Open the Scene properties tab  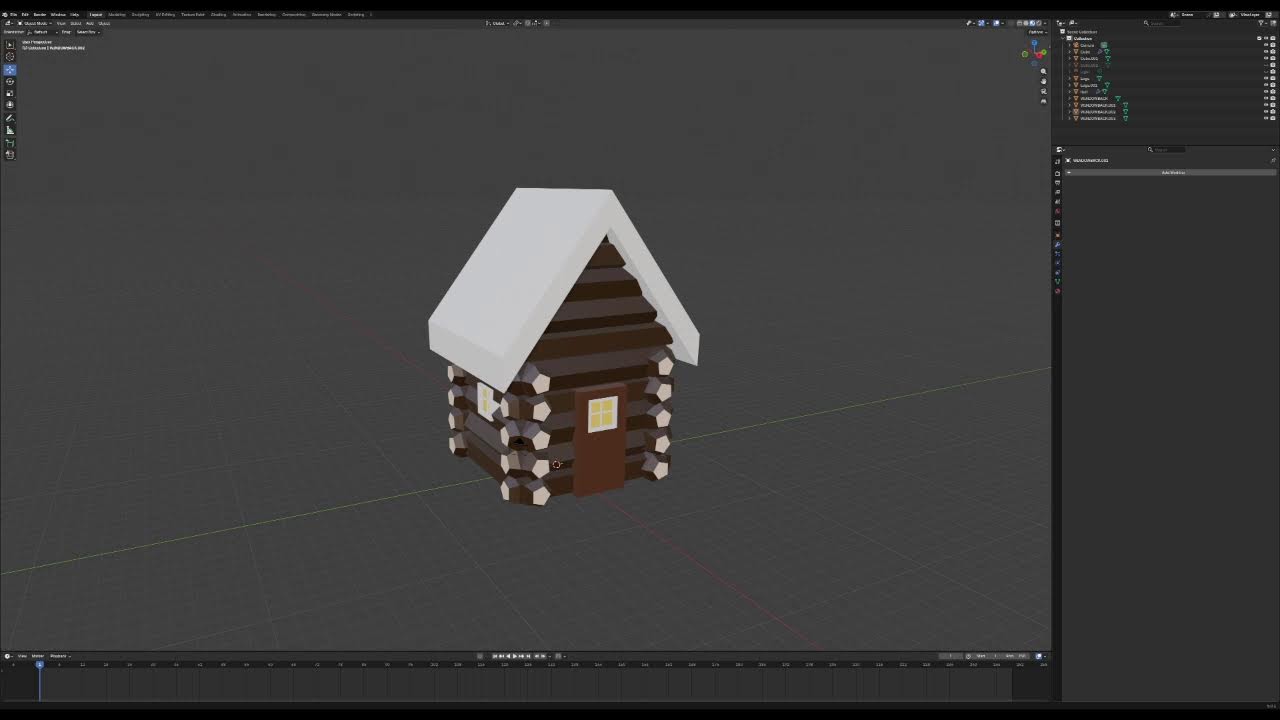click(x=1057, y=201)
